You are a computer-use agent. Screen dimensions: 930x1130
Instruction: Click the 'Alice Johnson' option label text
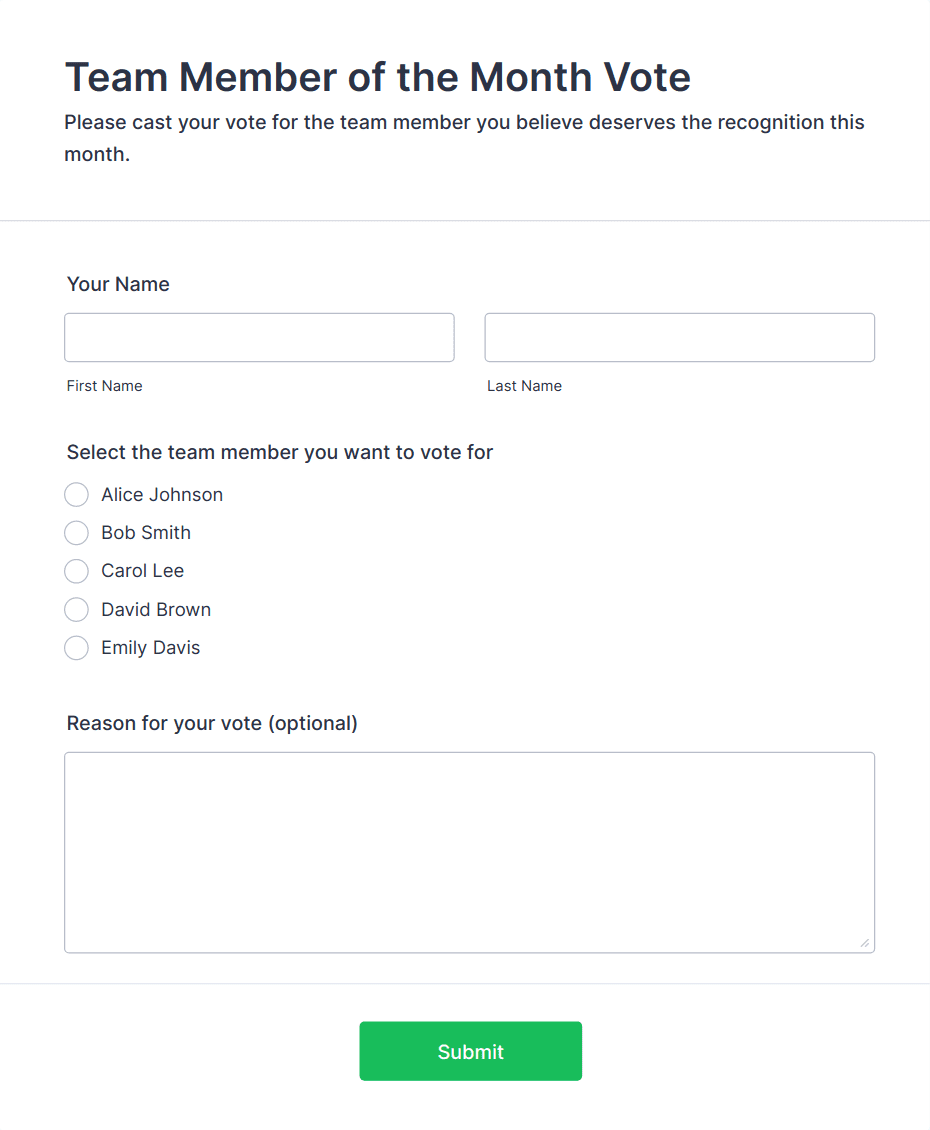(x=162, y=495)
